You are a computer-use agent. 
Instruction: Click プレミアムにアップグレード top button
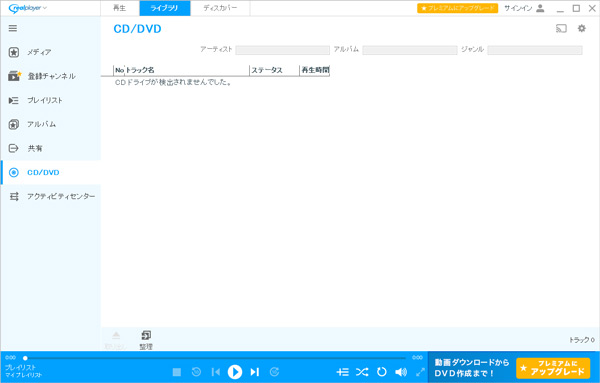[x=458, y=8]
